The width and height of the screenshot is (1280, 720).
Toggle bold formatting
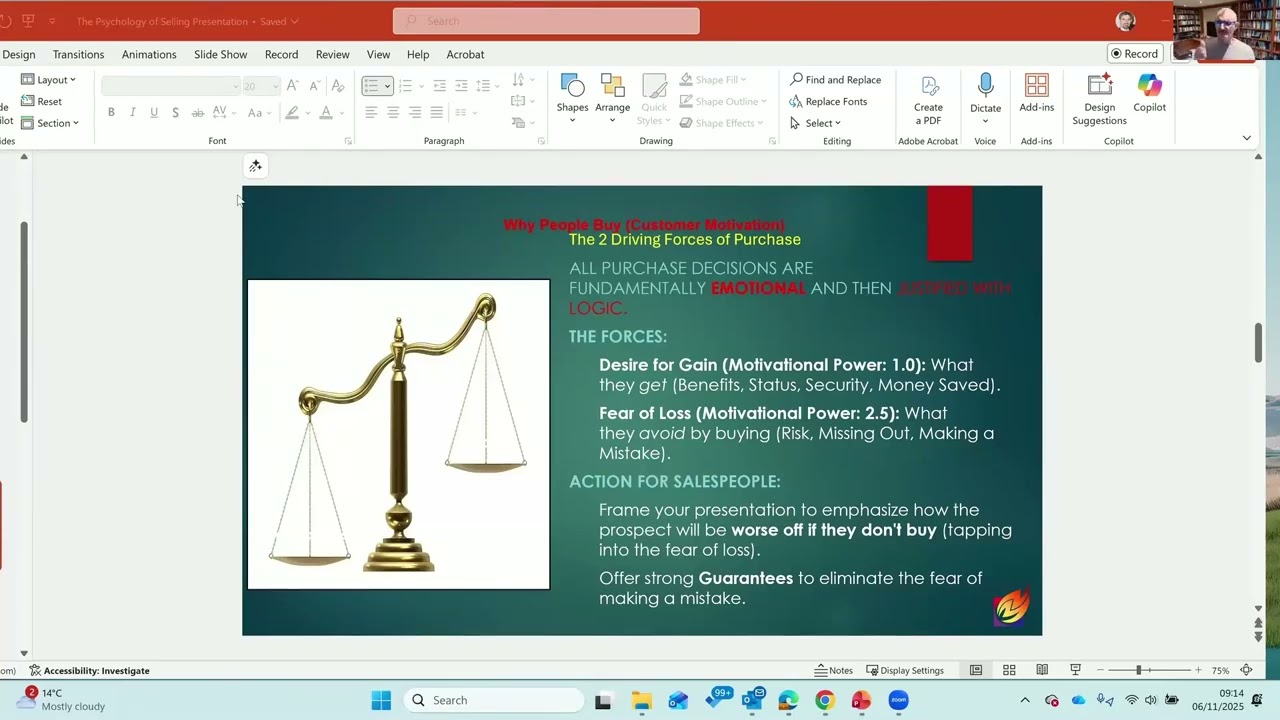coord(111,113)
